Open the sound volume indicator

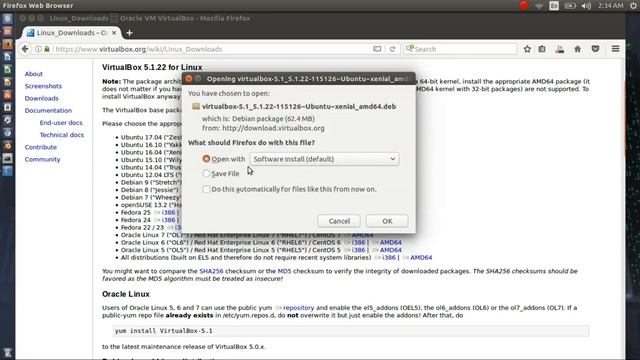pos(586,6)
